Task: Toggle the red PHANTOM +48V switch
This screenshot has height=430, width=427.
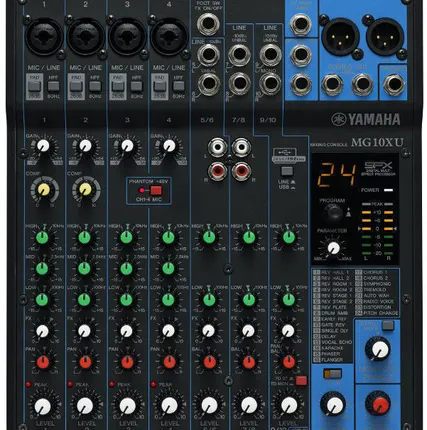Action: [156, 191]
